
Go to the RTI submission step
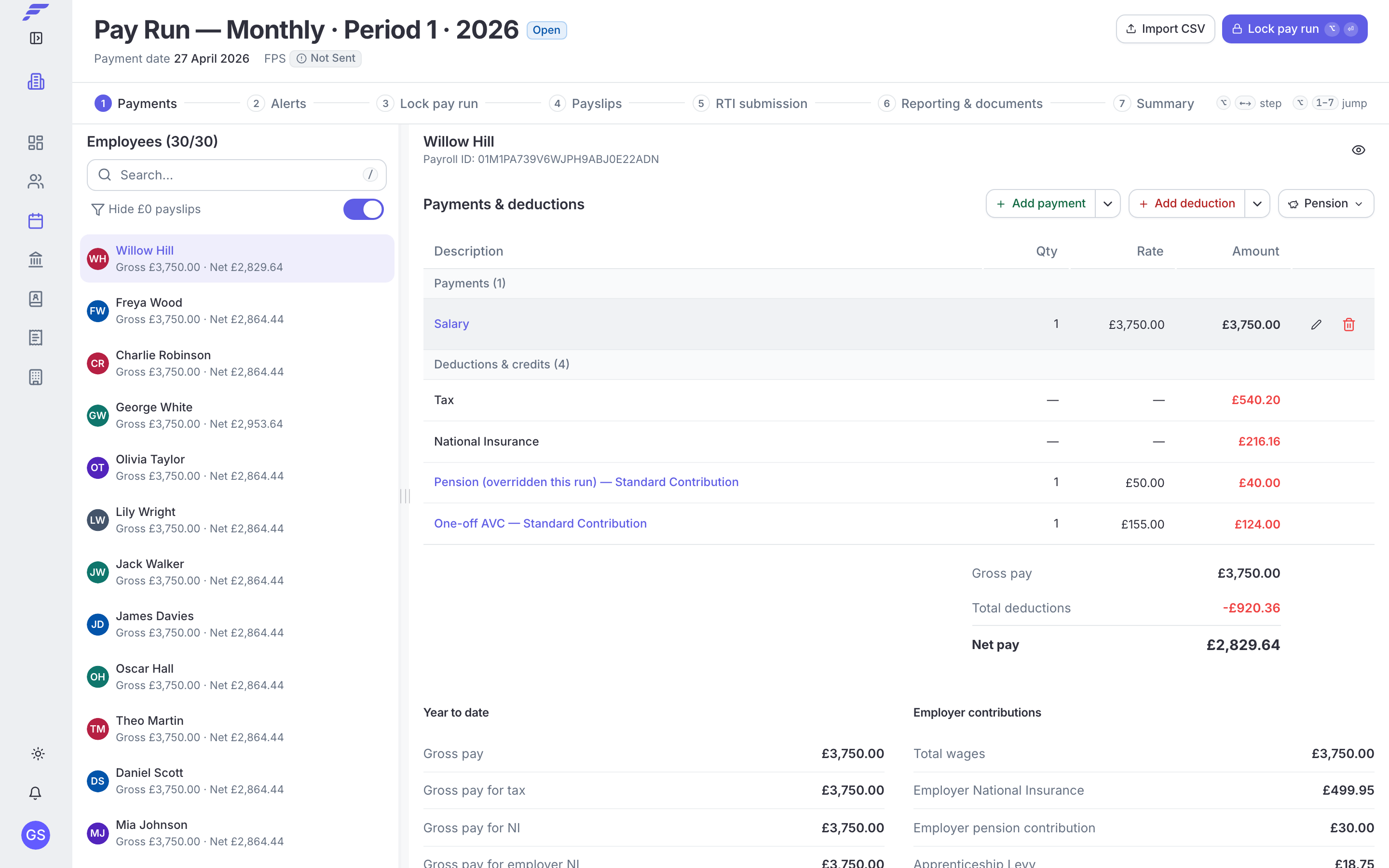tap(750, 103)
